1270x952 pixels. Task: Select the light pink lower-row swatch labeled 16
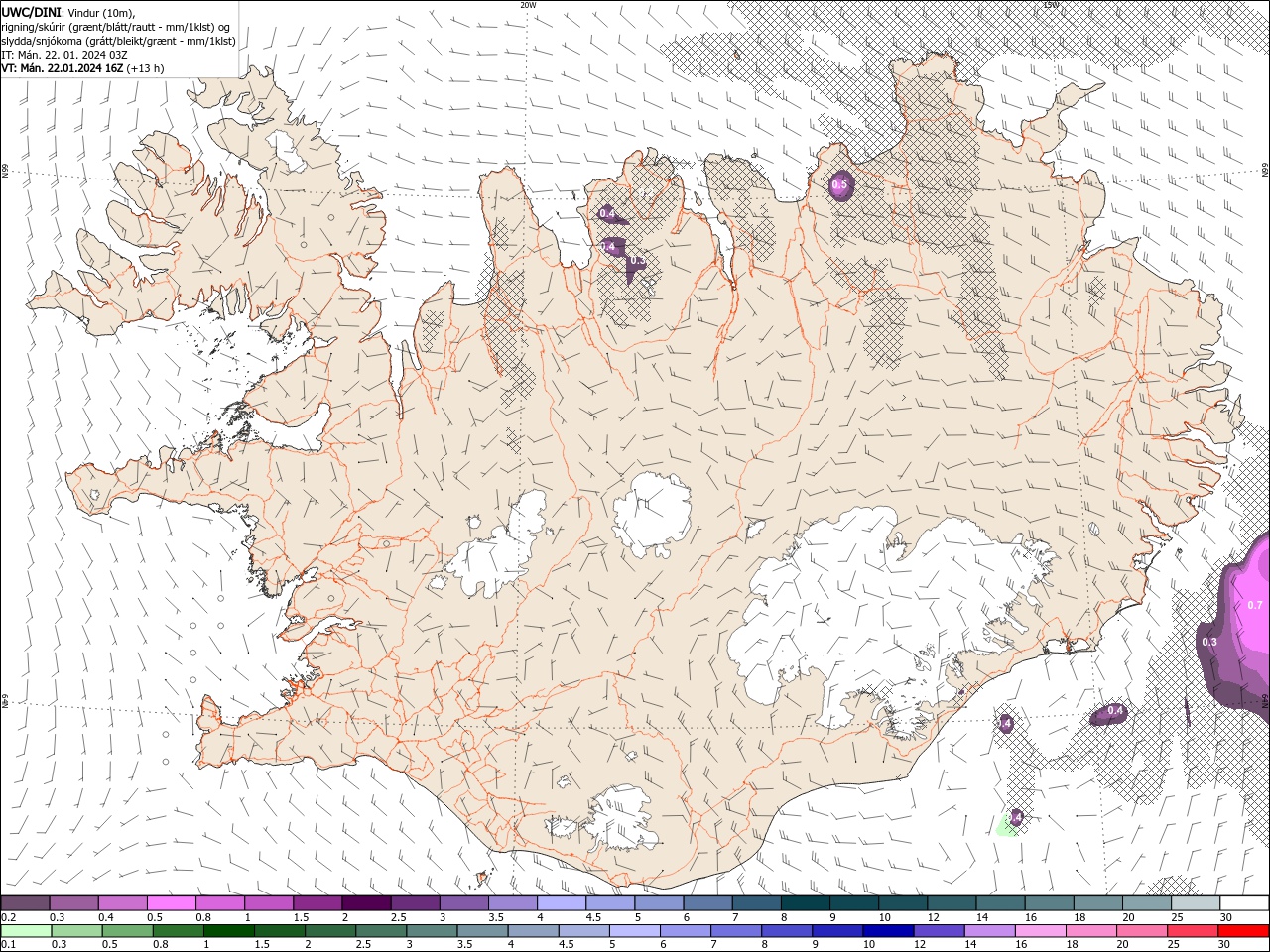pos(1041,931)
